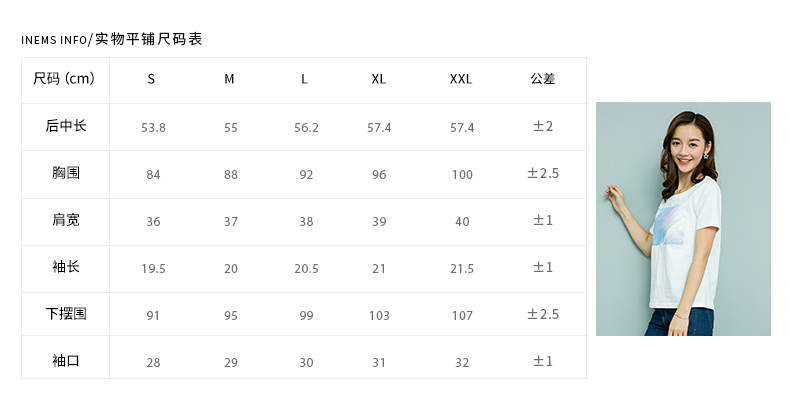
Task: Select the 后中长 row label
Action: 66,126
